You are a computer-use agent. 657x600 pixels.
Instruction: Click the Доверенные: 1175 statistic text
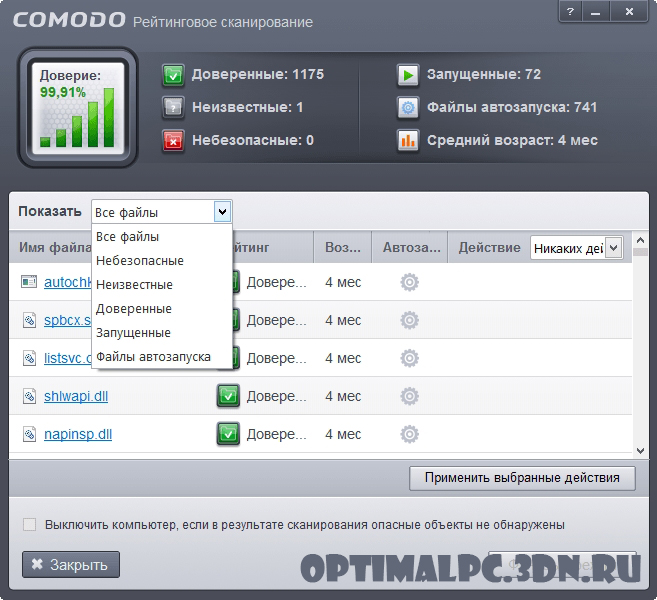click(258, 75)
